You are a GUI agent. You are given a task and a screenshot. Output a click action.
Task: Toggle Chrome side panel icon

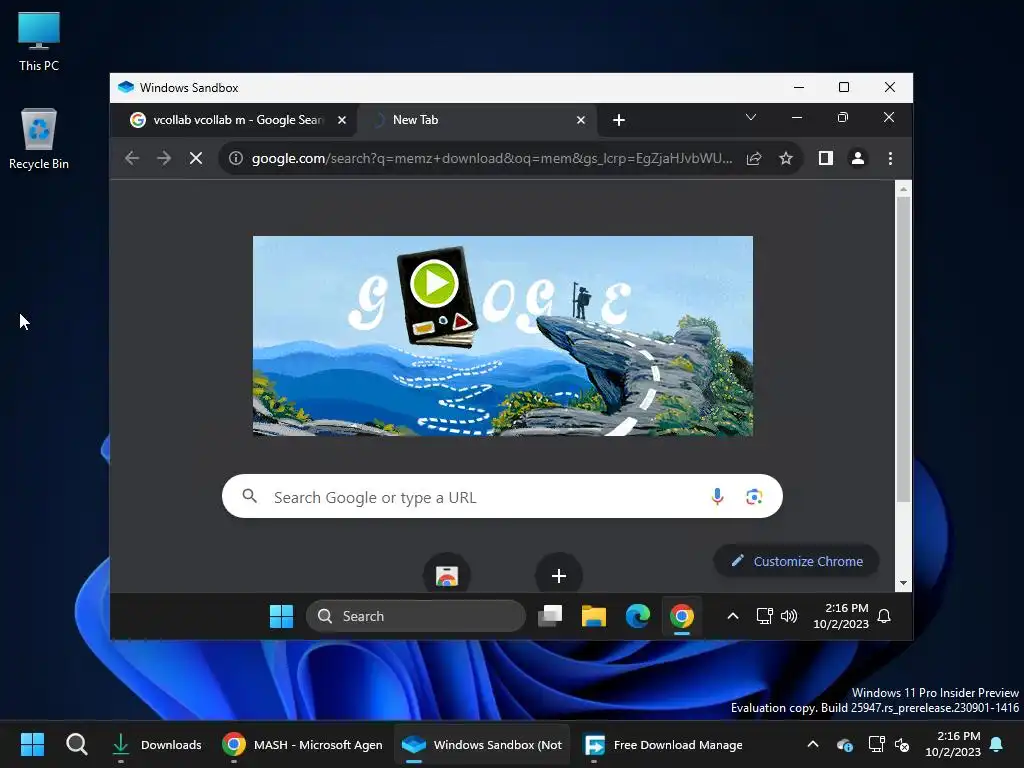(825, 158)
